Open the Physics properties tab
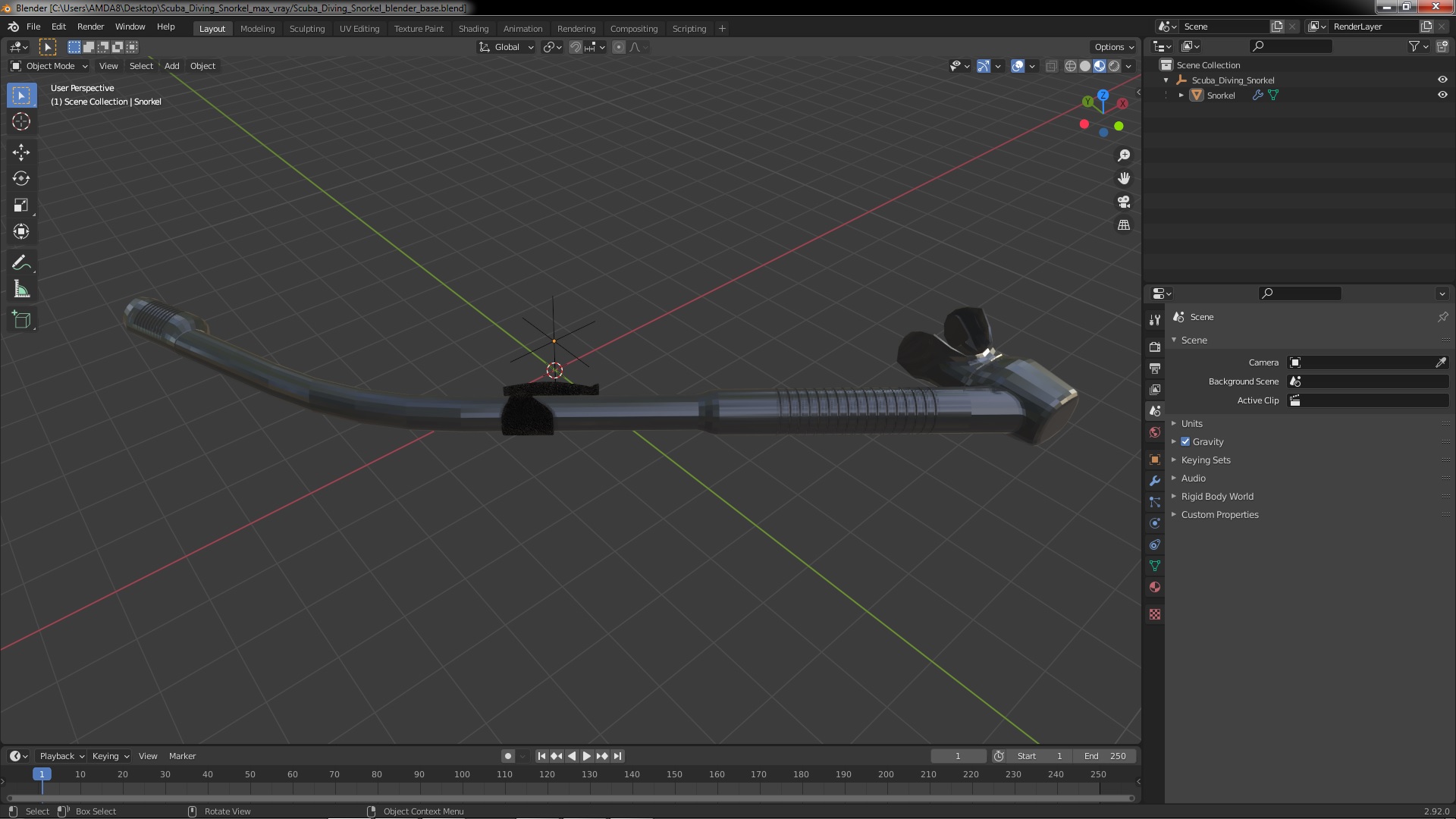The image size is (1456, 819). tap(1155, 523)
